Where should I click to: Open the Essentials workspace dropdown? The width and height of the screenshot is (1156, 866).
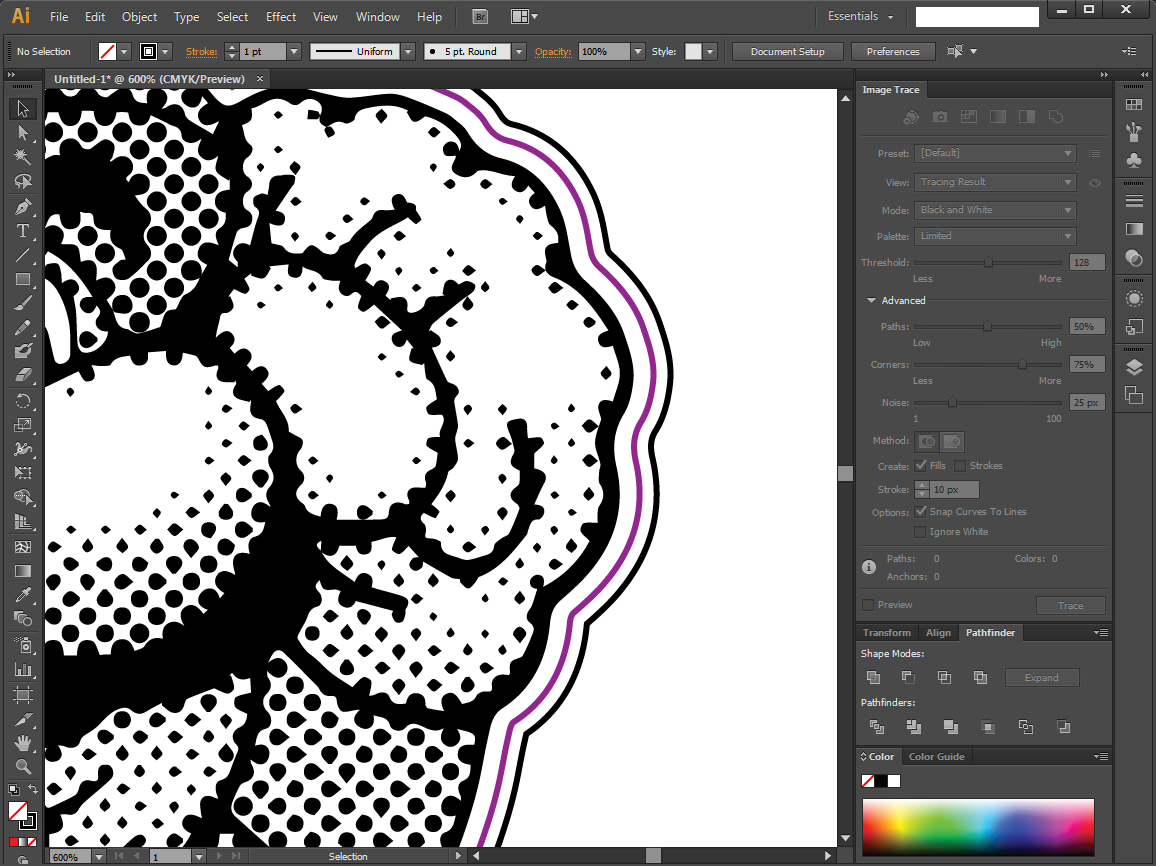[860, 17]
